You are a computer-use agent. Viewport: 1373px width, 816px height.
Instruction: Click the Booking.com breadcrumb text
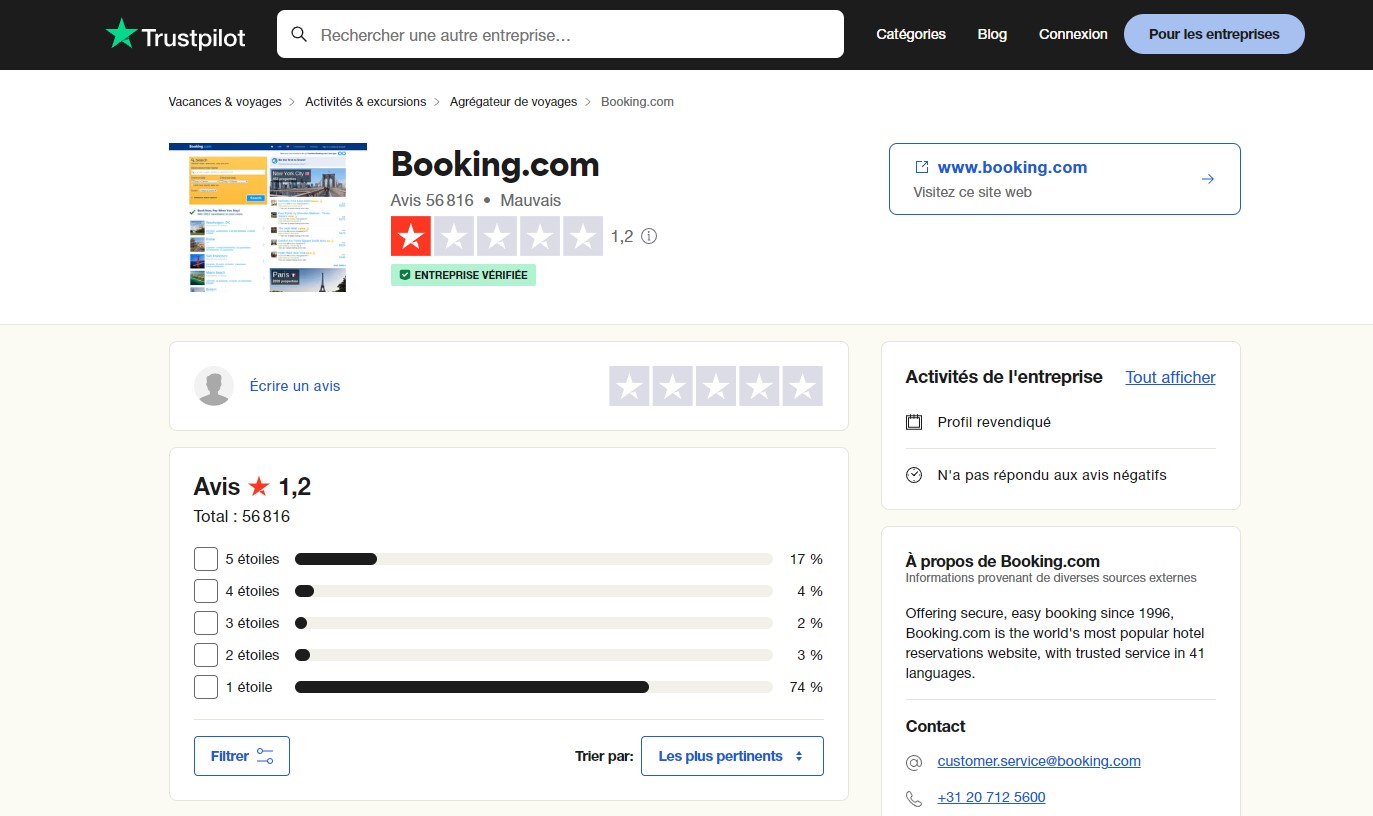coord(637,102)
